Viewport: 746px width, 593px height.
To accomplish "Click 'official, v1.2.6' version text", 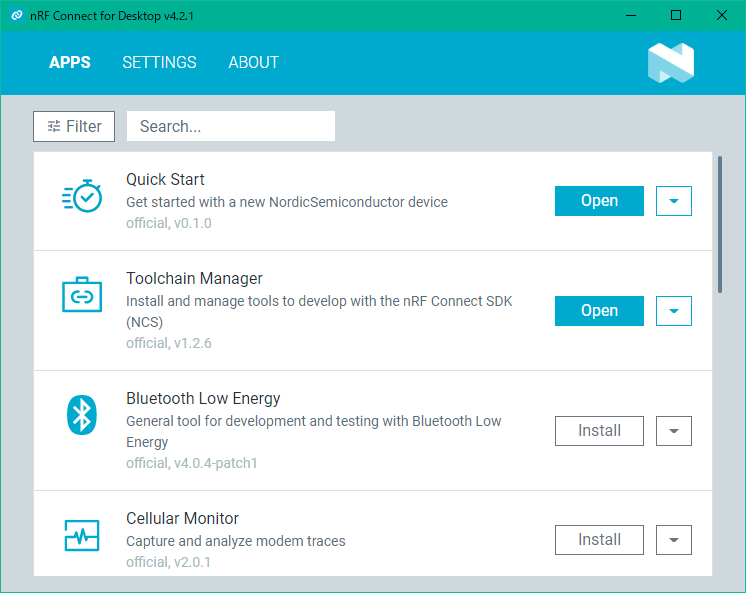I will click(169, 343).
